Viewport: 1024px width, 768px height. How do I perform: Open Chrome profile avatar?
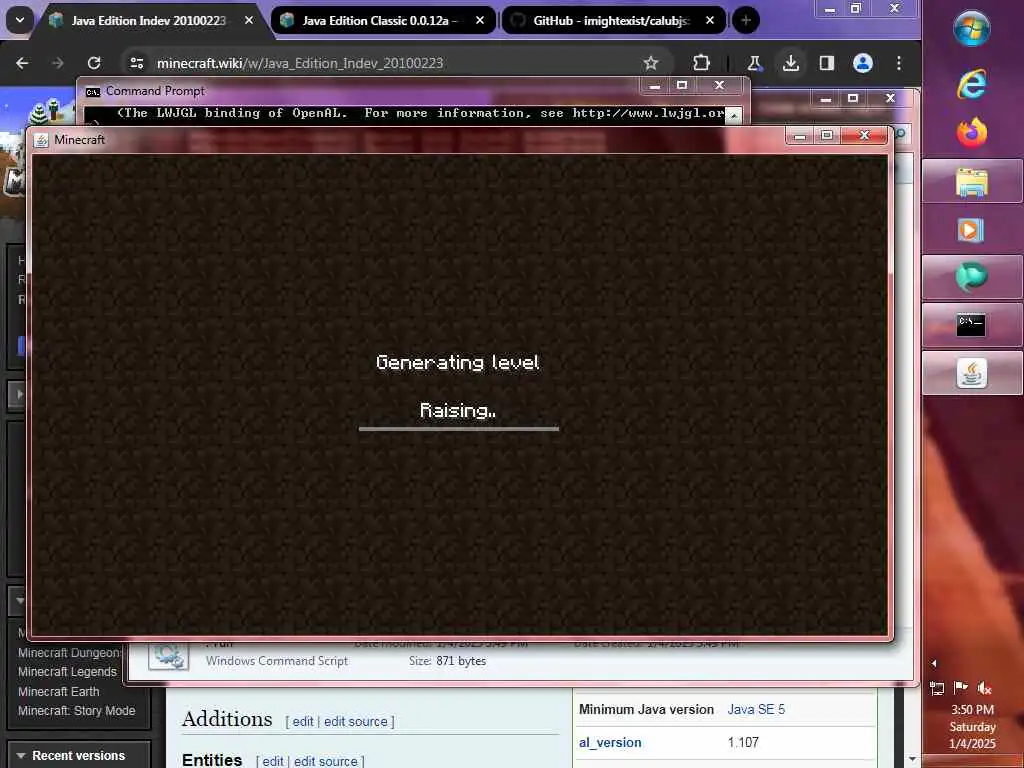tap(863, 63)
